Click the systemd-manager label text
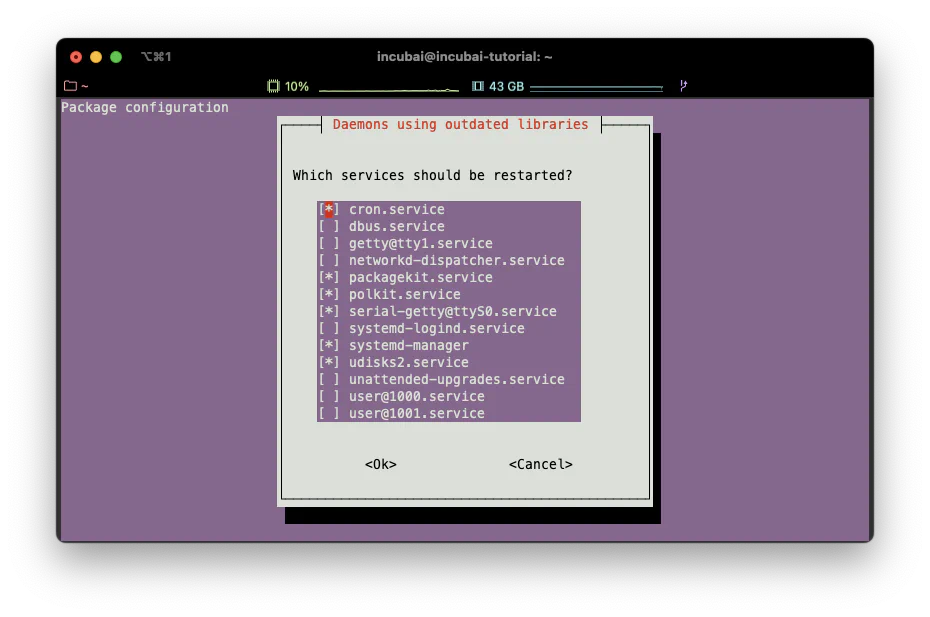Image resolution: width=930 pixels, height=617 pixels. tap(409, 345)
